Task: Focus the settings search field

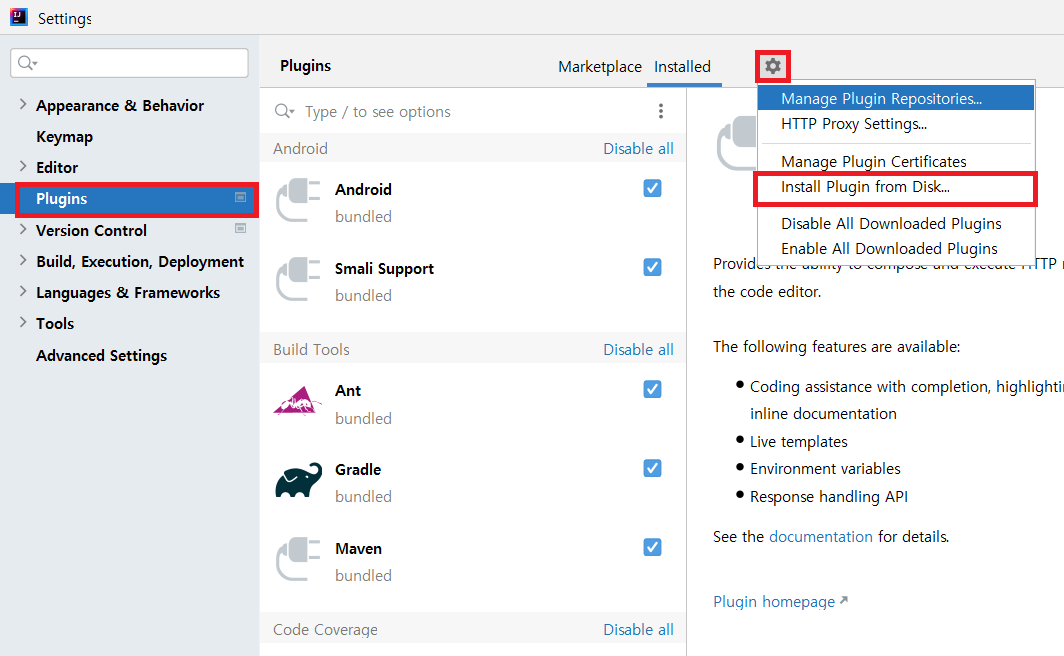Action: coord(130,63)
